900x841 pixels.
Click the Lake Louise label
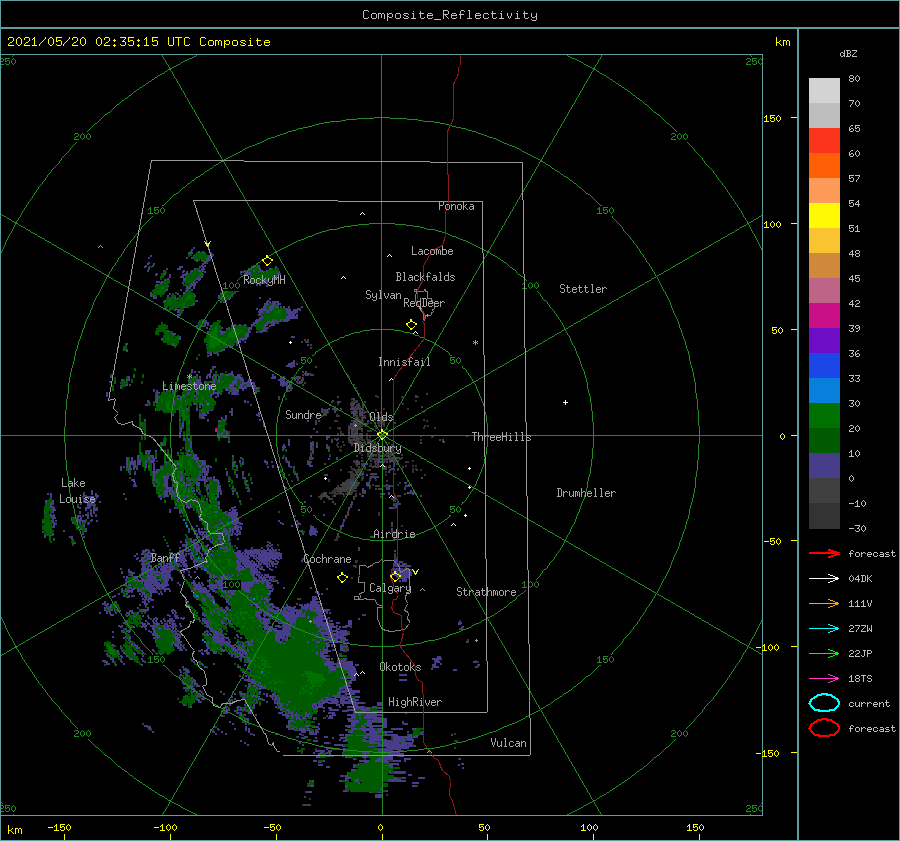click(77, 491)
